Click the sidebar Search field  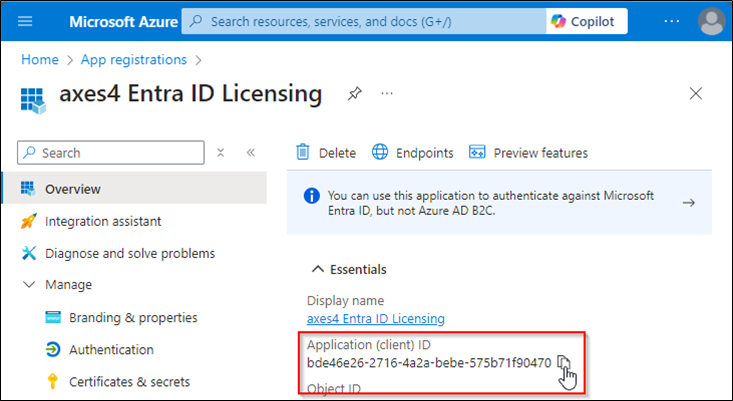[x=111, y=153]
